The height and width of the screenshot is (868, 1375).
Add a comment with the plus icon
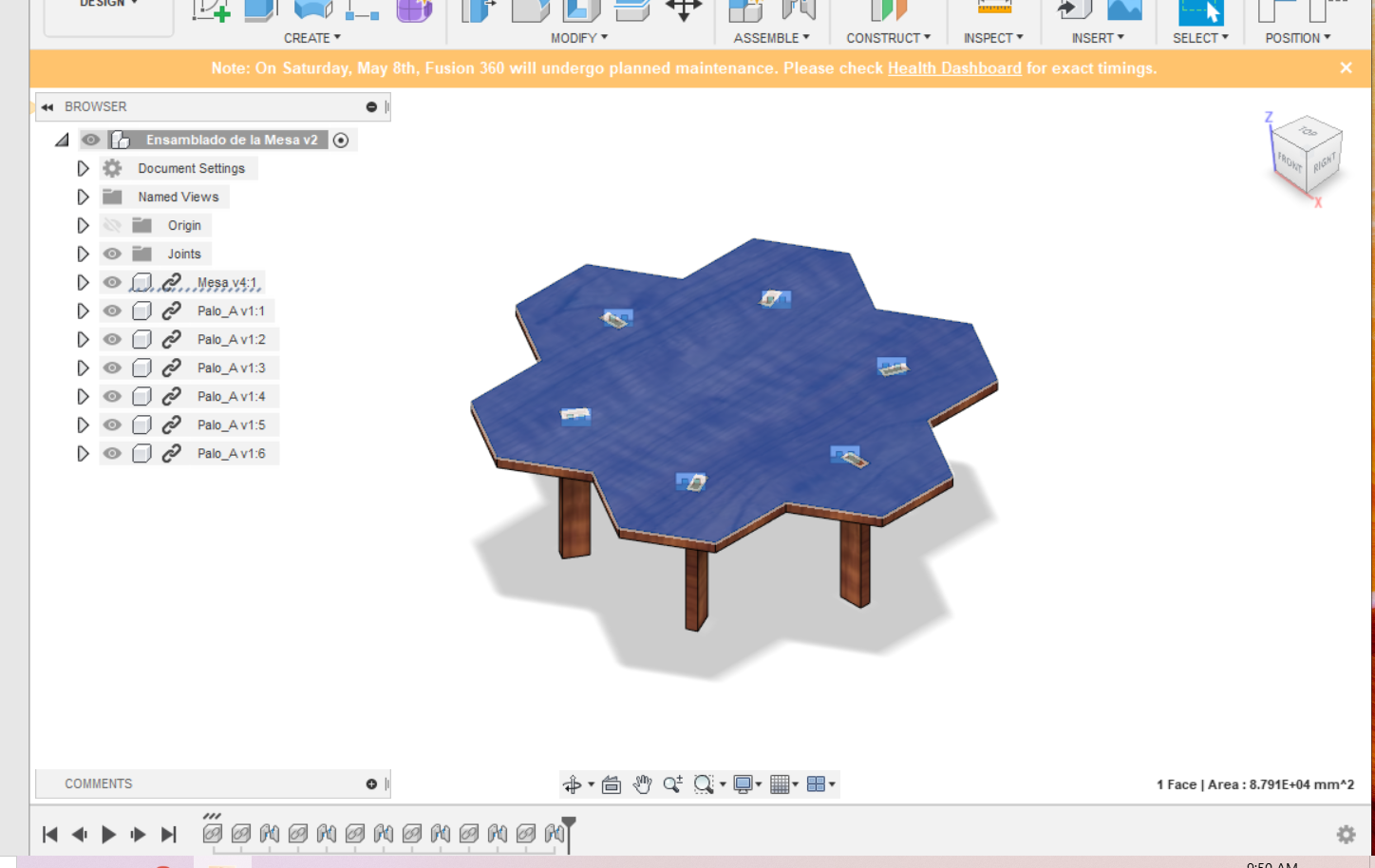click(x=371, y=784)
